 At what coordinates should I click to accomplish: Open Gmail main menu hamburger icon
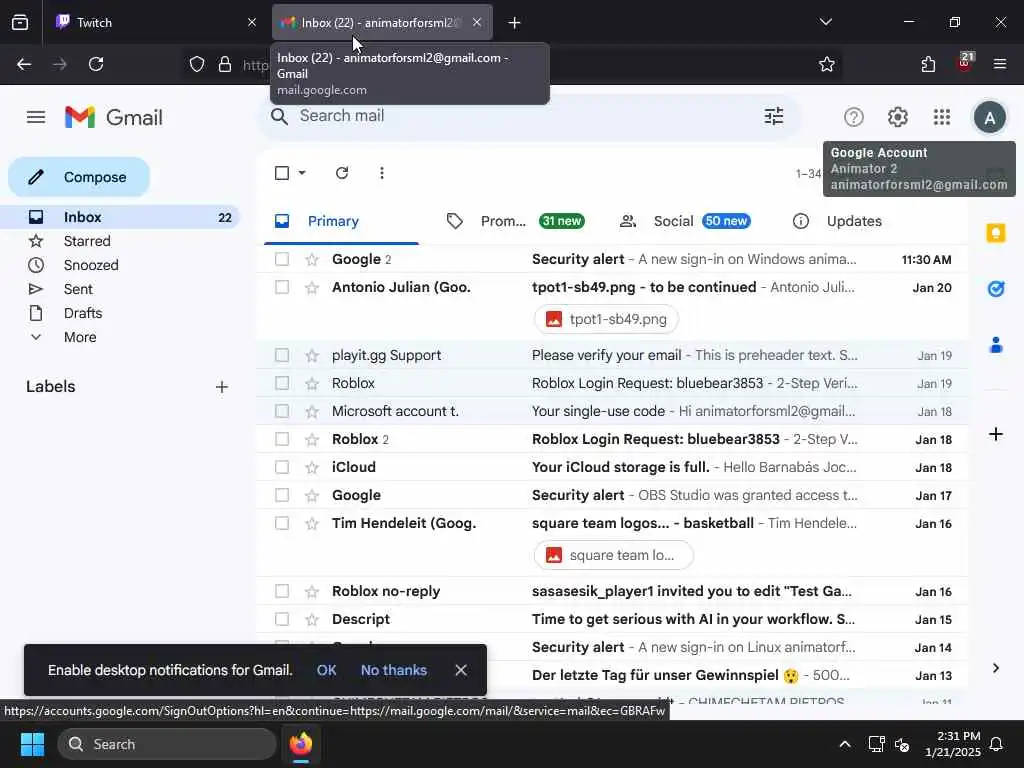(36, 118)
